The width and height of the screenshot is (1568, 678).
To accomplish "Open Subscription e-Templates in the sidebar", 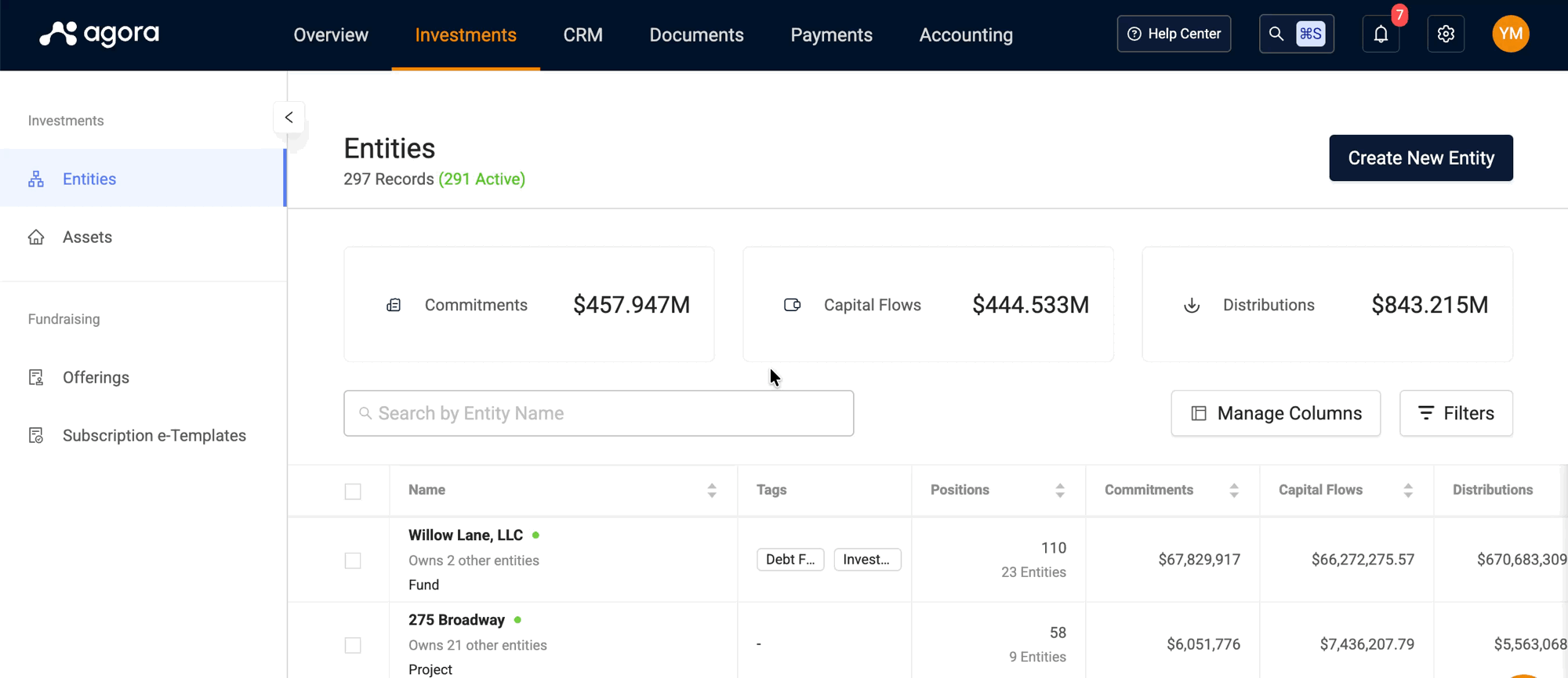I will point(143,435).
